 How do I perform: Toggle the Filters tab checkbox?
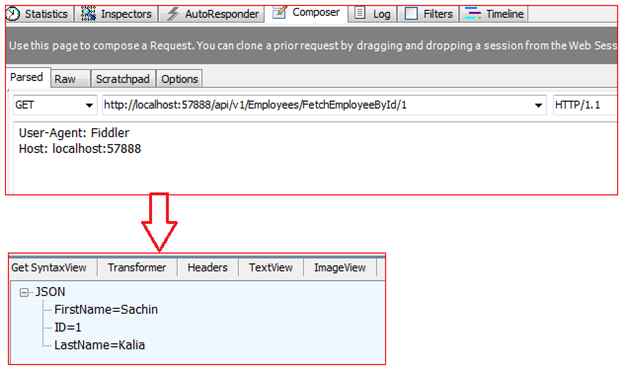411,14
